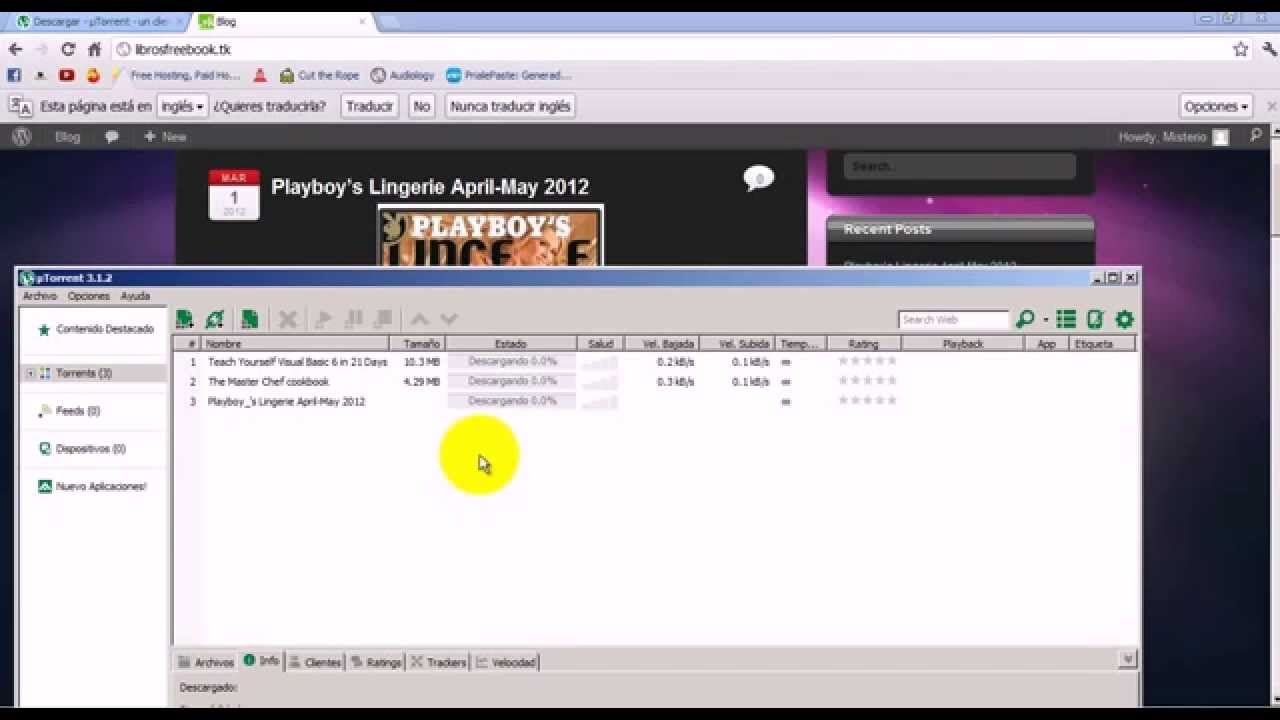Open the Facebook bookmark icon
This screenshot has width=1280, height=720.
click(14, 75)
